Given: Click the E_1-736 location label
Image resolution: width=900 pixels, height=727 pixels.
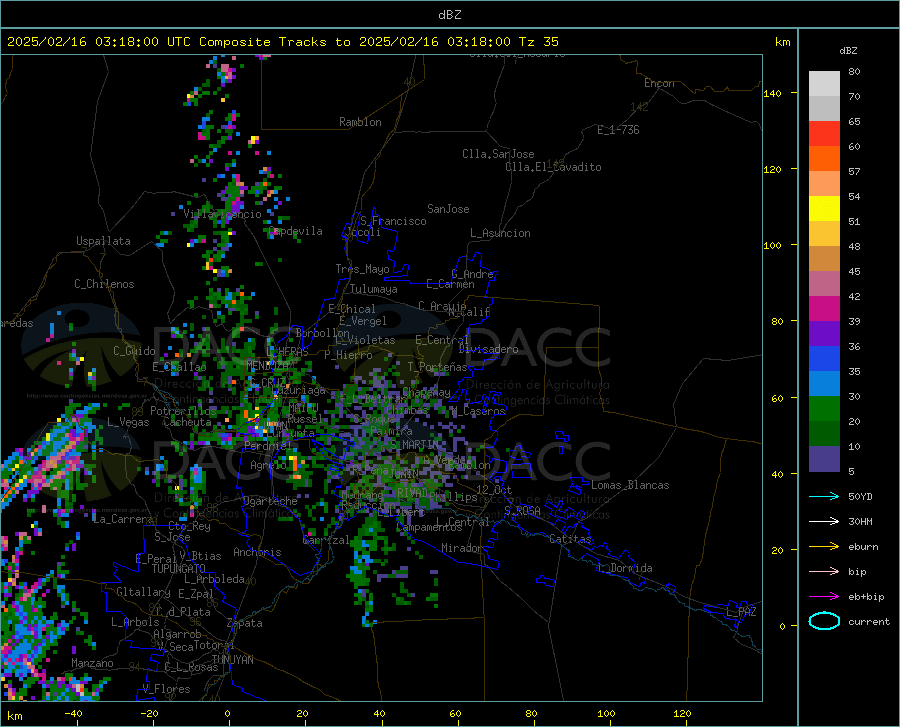Looking at the screenshot, I should coord(618,130).
